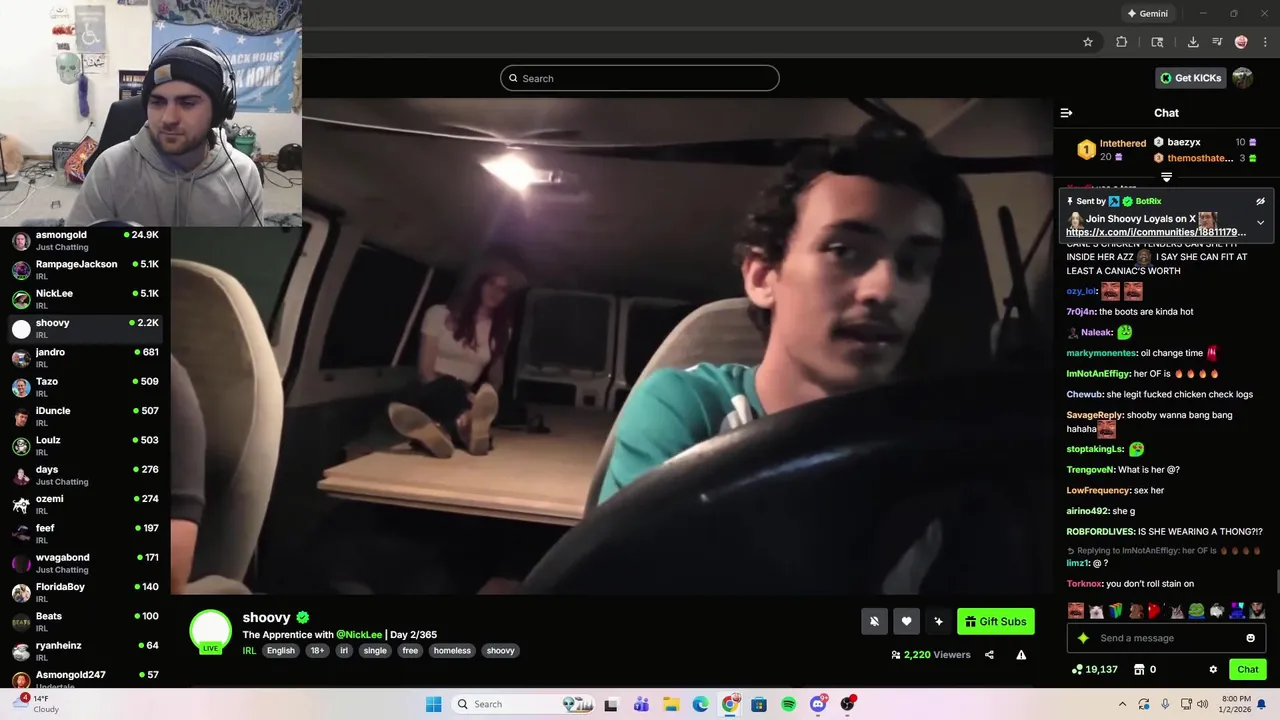Open asmongold channel in sidebar
Image resolution: width=1280 pixels, height=720 pixels.
pos(85,240)
